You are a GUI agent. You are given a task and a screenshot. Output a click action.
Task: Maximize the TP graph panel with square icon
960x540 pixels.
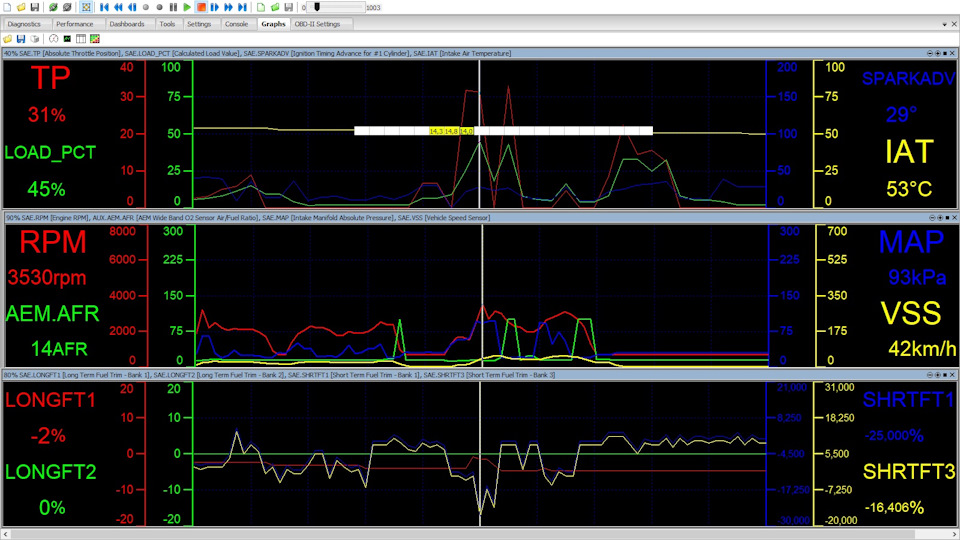point(945,53)
